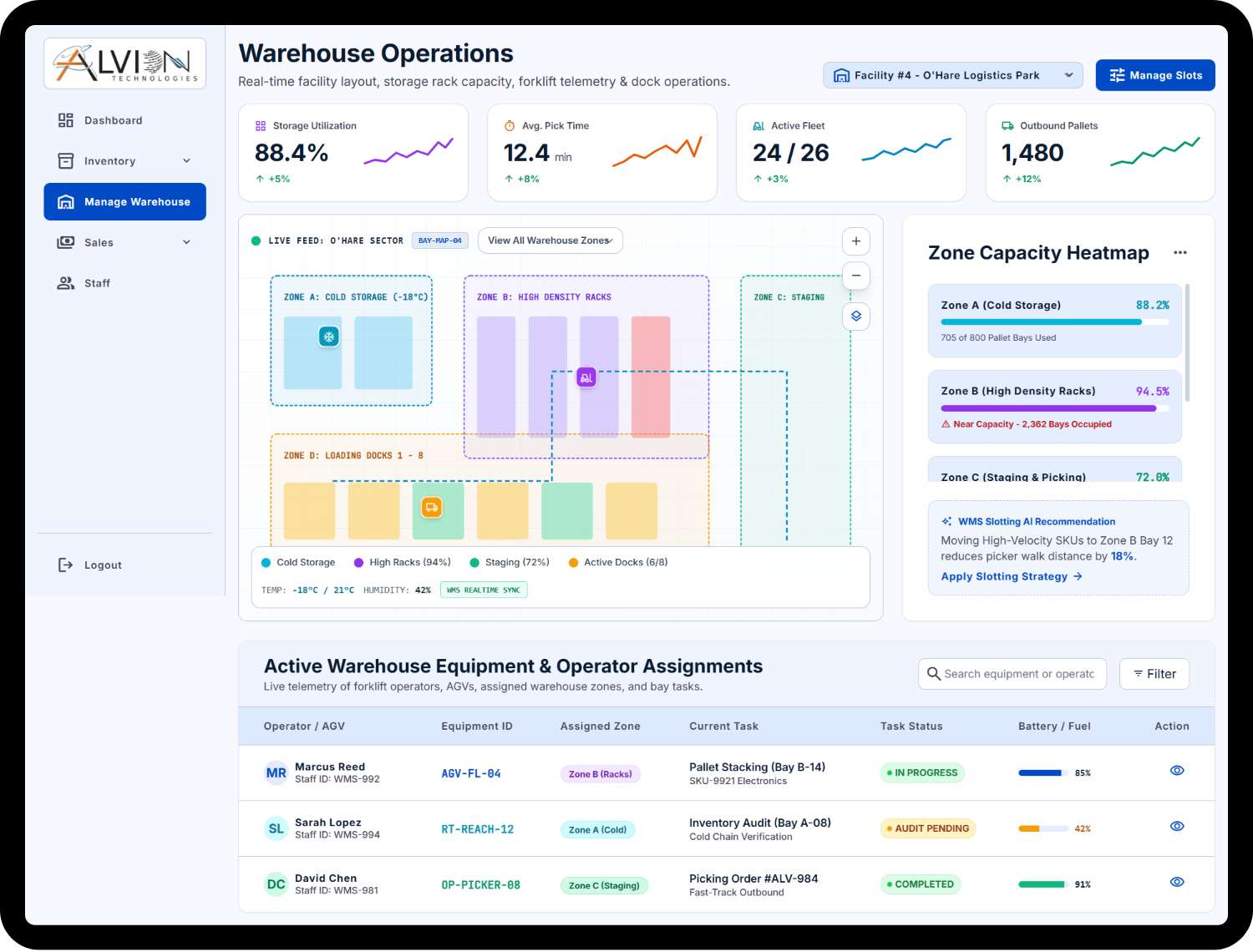
Task: Click equipment ID OP-PICKER-08
Action: (x=481, y=885)
